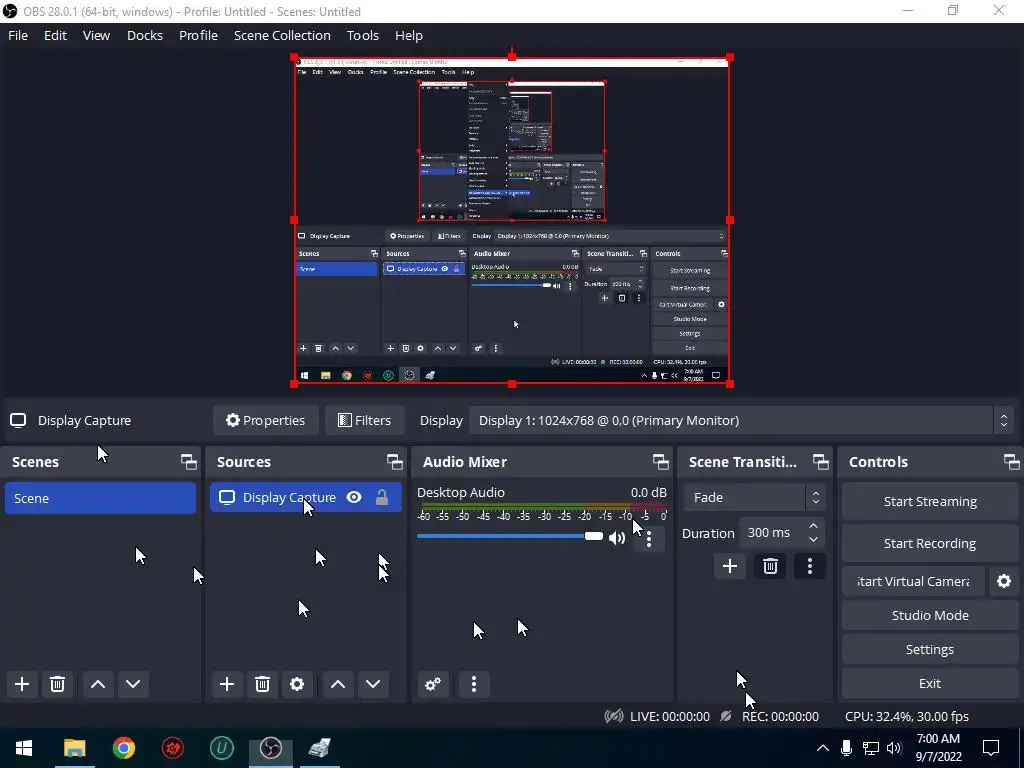Image resolution: width=1024 pixels, height=768 pixels.
Task: Click CPU 32.4%, 30.00 fps status
Action: [906, 716]
